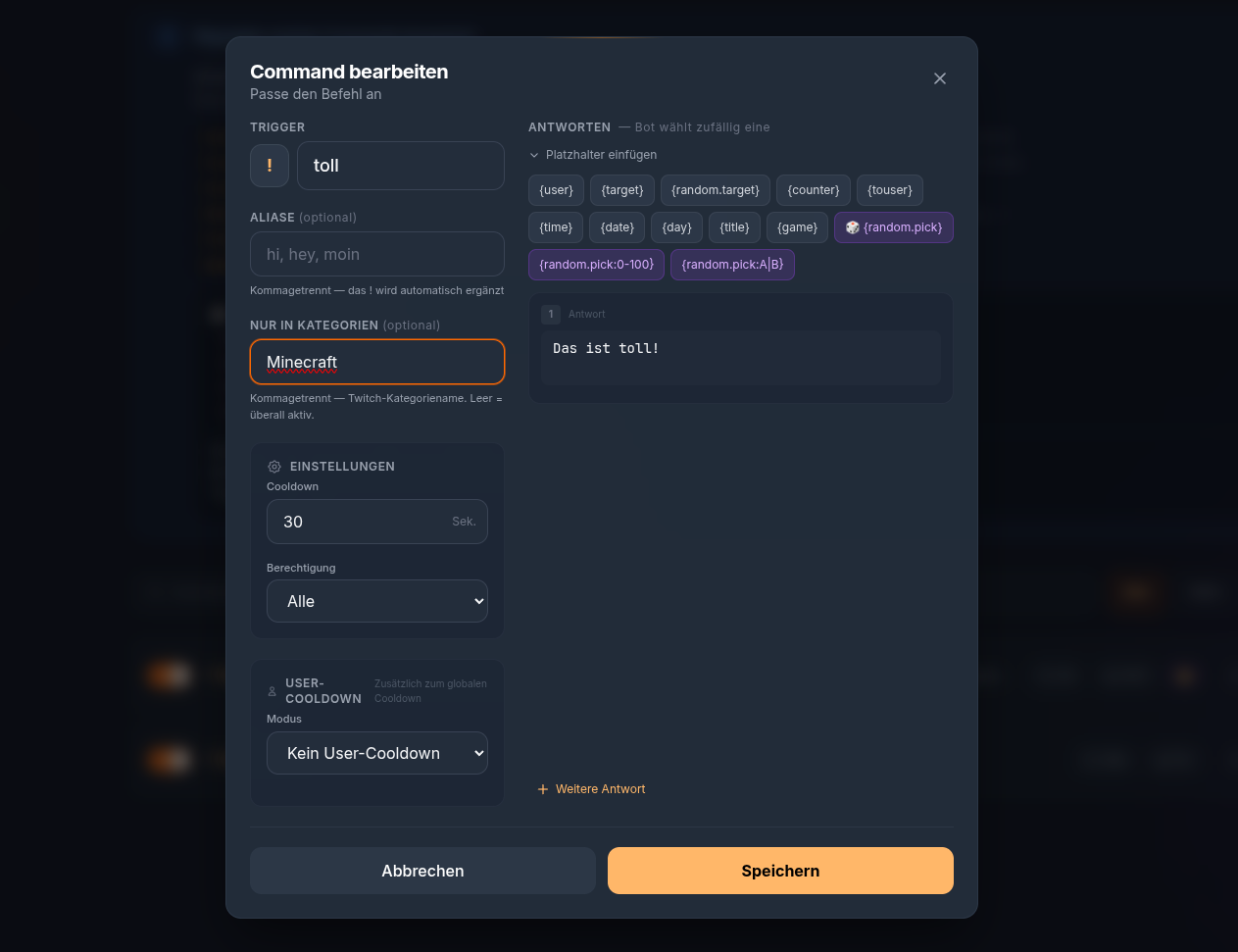
Task: Click the trigger field containing toll
Action: point(401,166)
